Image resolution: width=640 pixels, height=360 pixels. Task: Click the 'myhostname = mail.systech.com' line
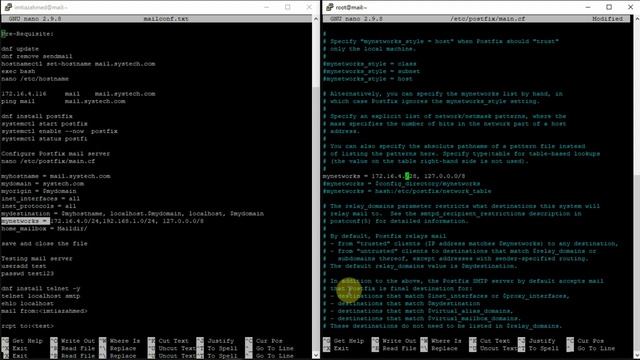coord(56,176)
